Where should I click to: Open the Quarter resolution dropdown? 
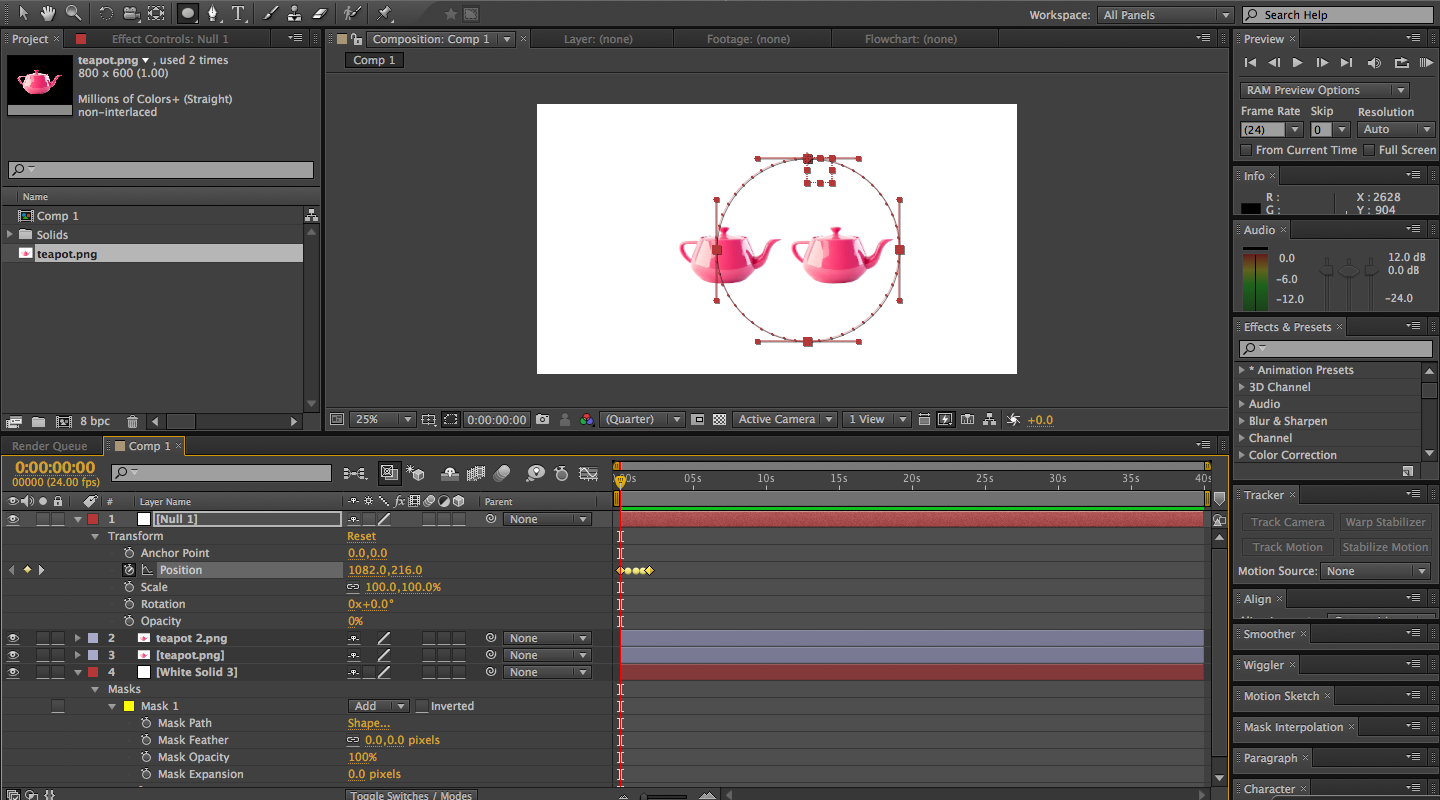pyautogui.click(x=642, y=420)
